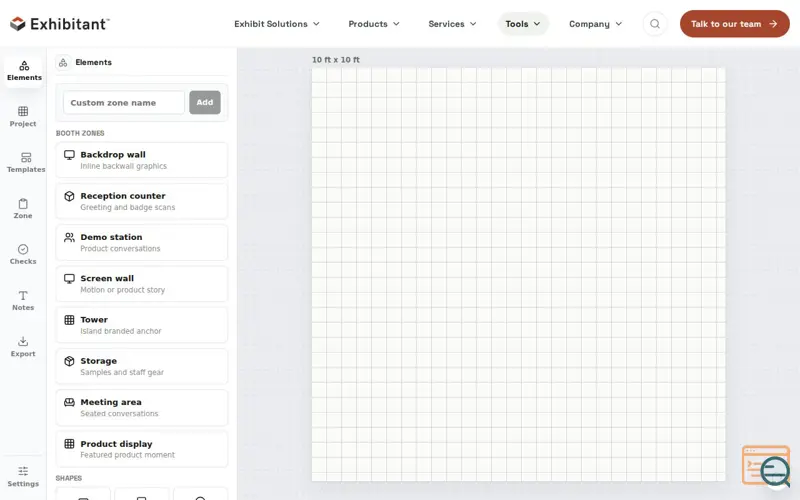Add a Product display zone
Screen dimensions: 800x500
(x=142, y=449)
